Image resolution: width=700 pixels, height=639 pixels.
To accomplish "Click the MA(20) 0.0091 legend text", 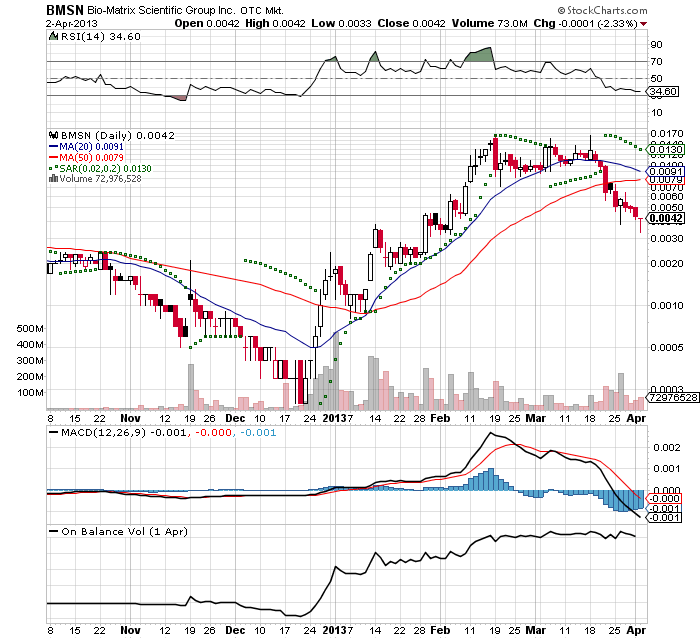I will (x=91, y=146).
